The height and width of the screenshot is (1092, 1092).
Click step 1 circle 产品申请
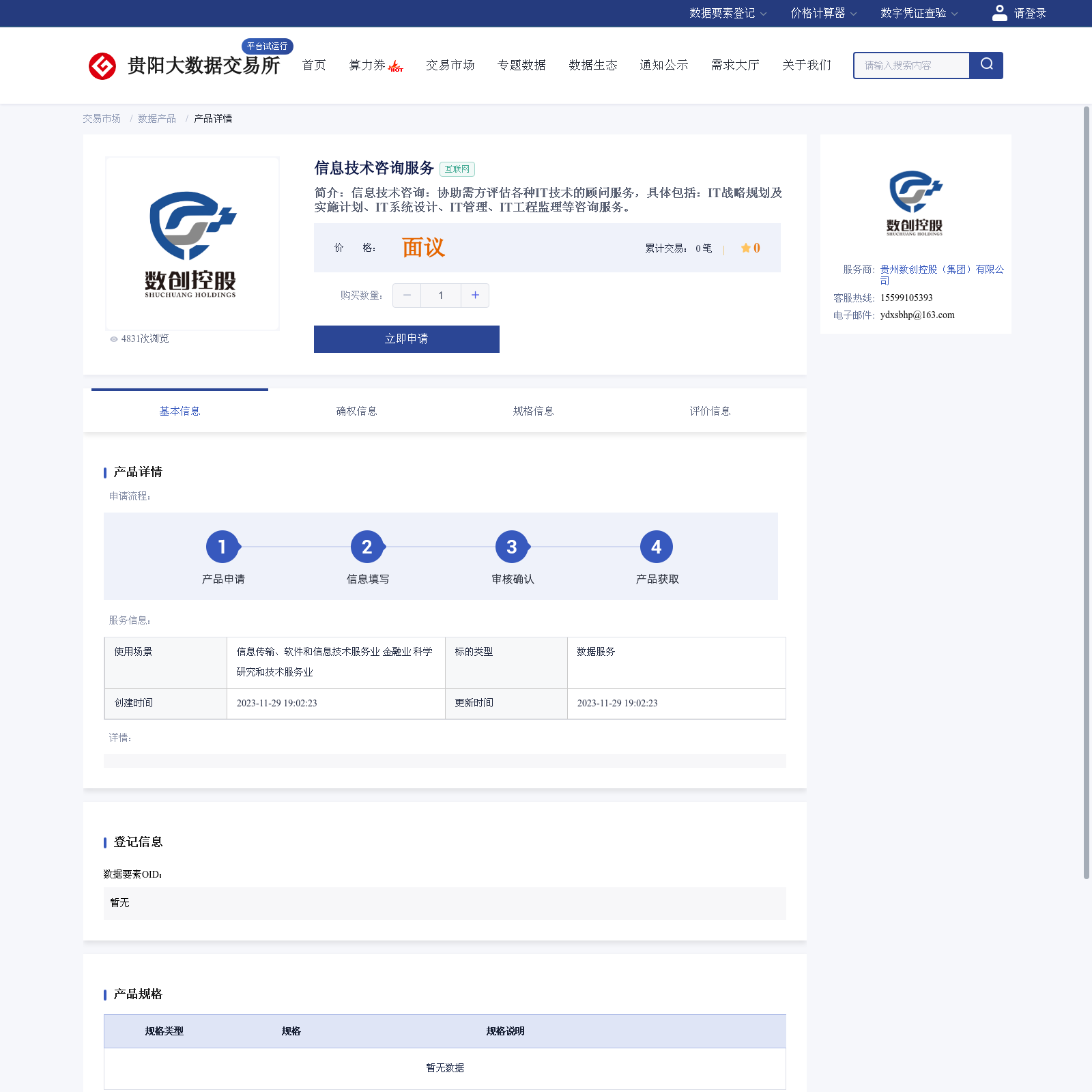click(222, 547)
